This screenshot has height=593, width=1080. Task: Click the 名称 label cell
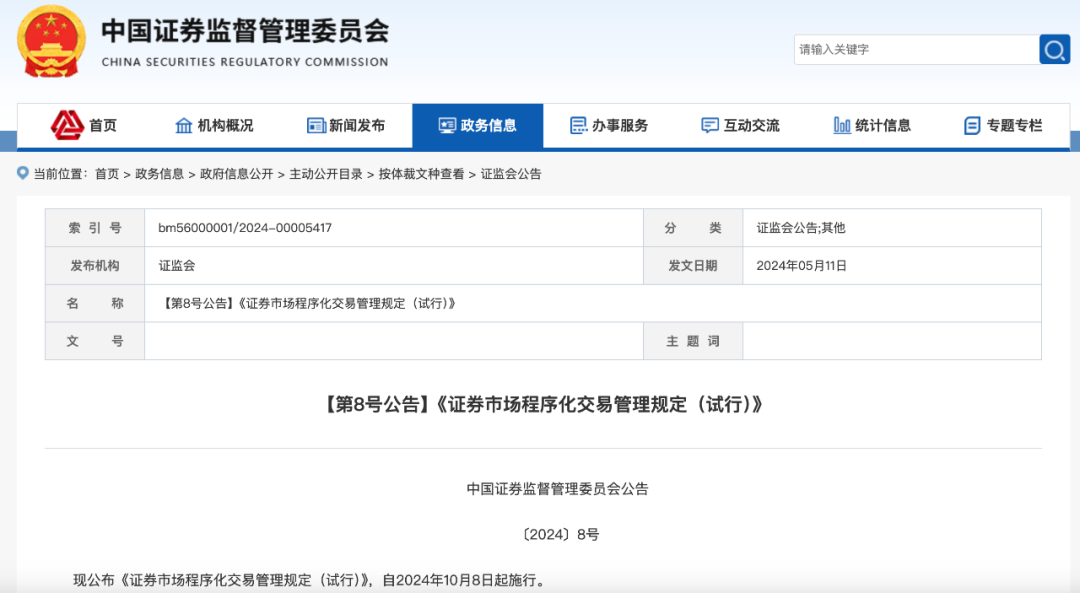[95, 304]
